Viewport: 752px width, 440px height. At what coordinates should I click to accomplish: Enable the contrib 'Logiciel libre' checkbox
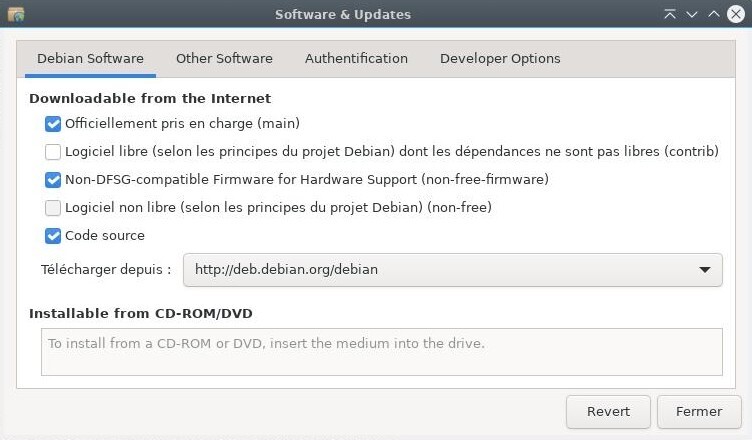[x=53, y=152]
